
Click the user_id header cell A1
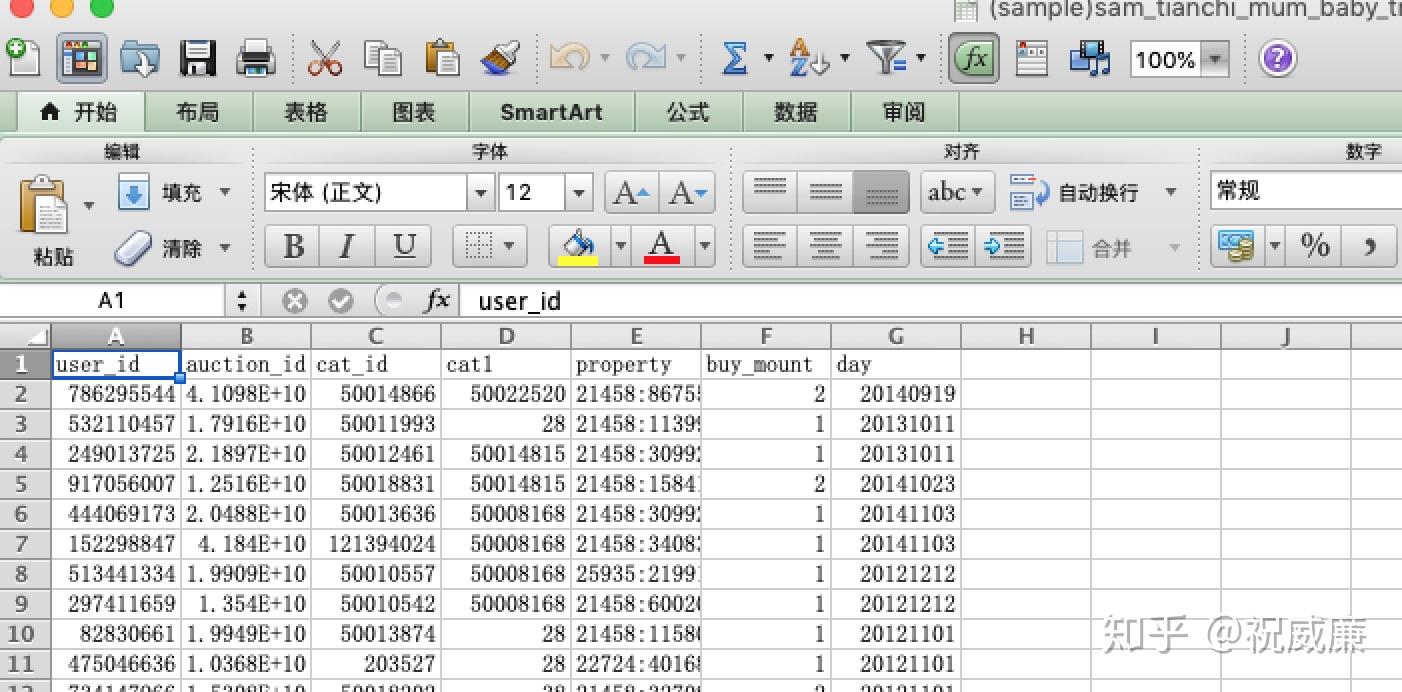coord(115,364)
